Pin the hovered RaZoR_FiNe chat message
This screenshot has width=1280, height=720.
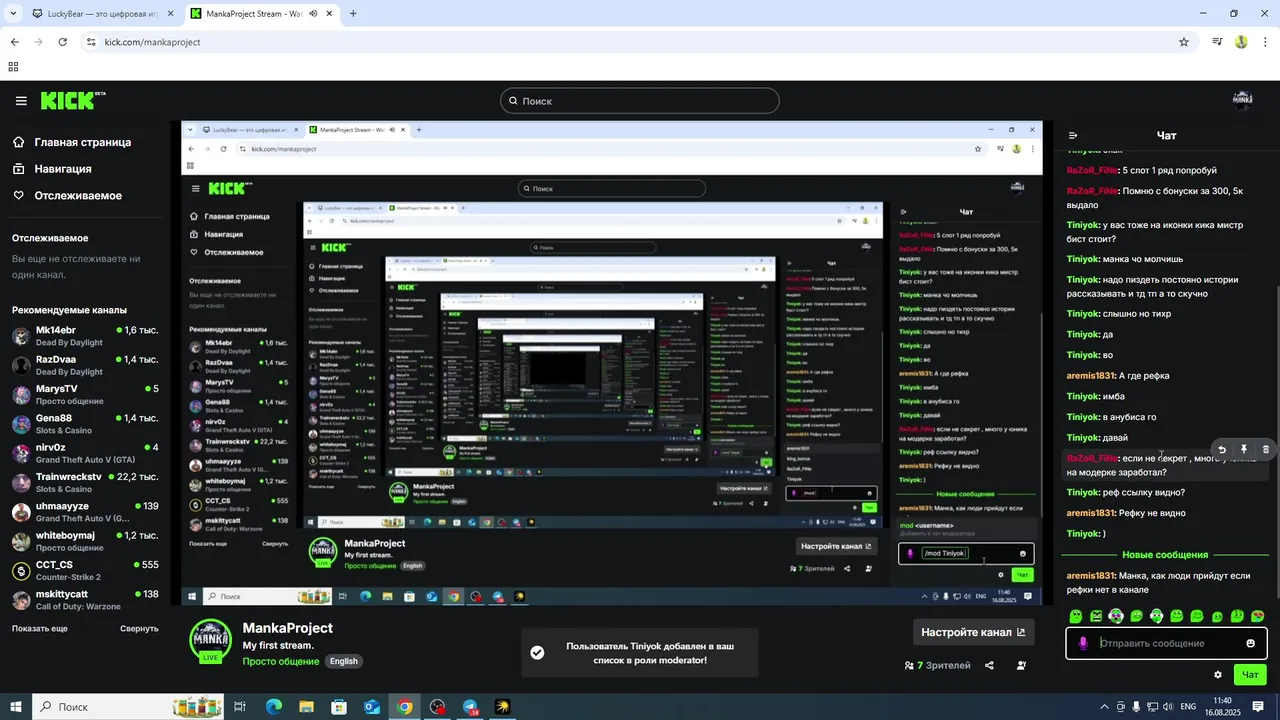pos(1243,450)
